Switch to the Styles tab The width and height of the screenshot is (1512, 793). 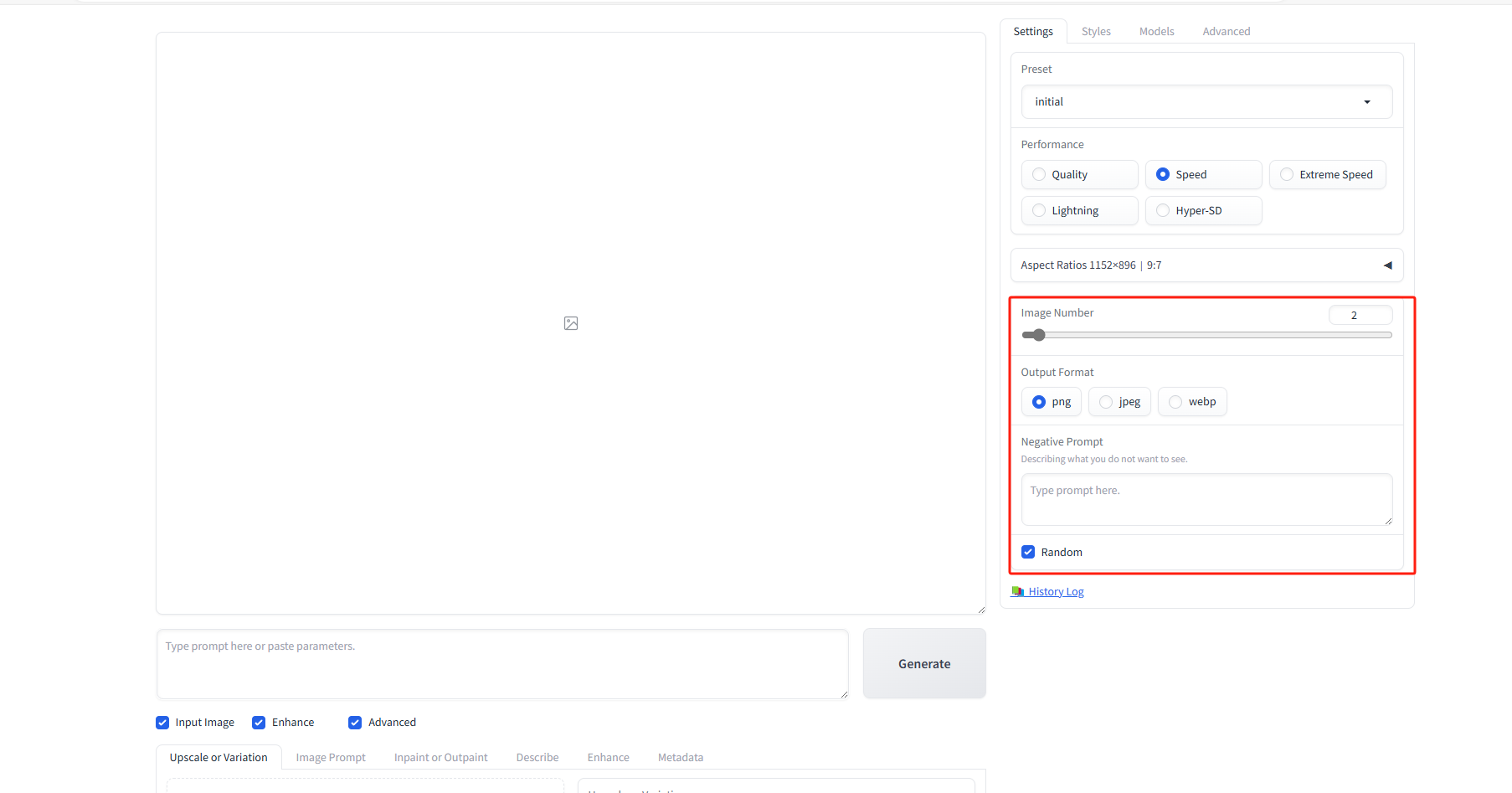(x=1096, y=32)
